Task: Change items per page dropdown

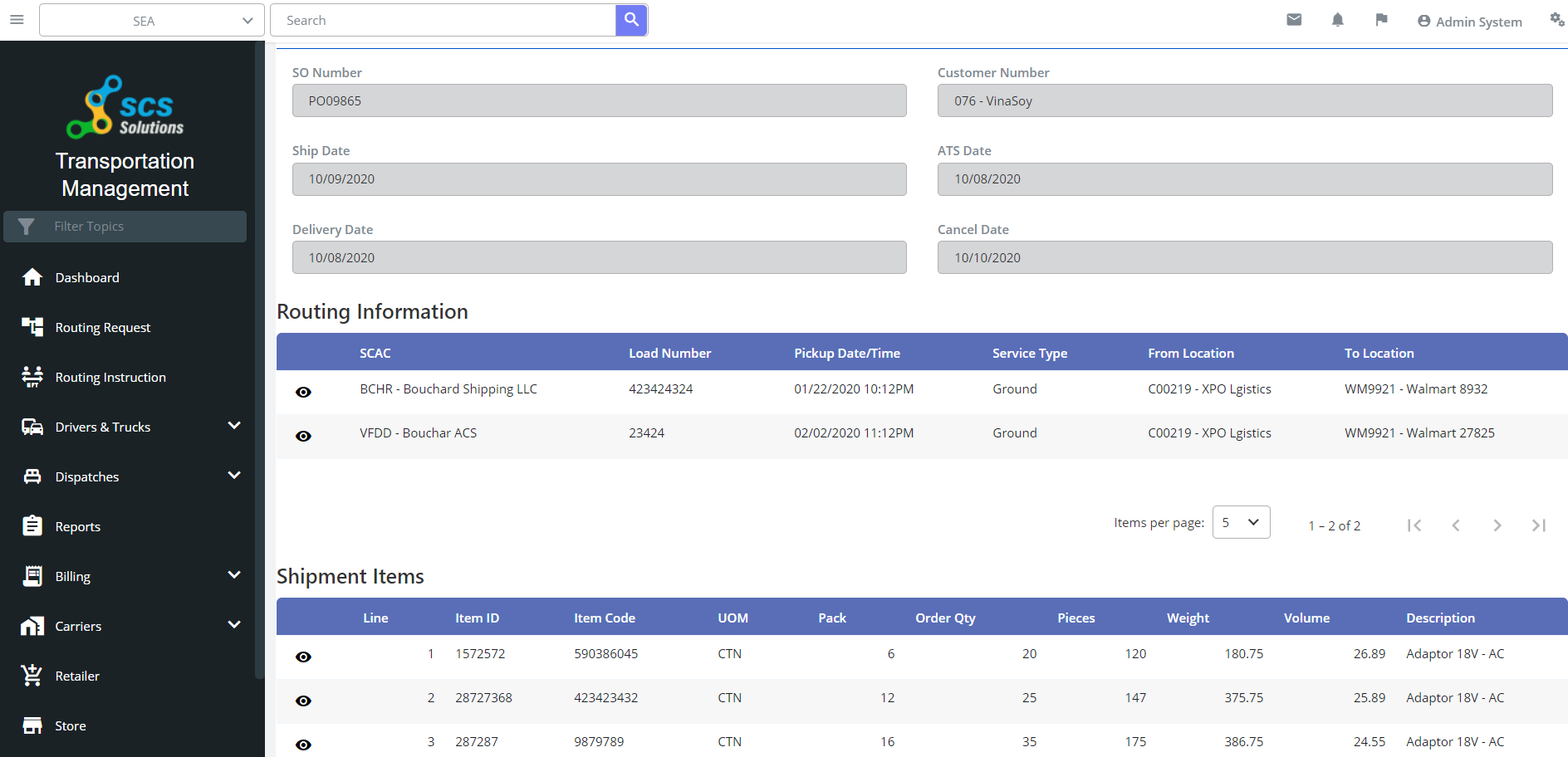Action: click(1241, 522)
